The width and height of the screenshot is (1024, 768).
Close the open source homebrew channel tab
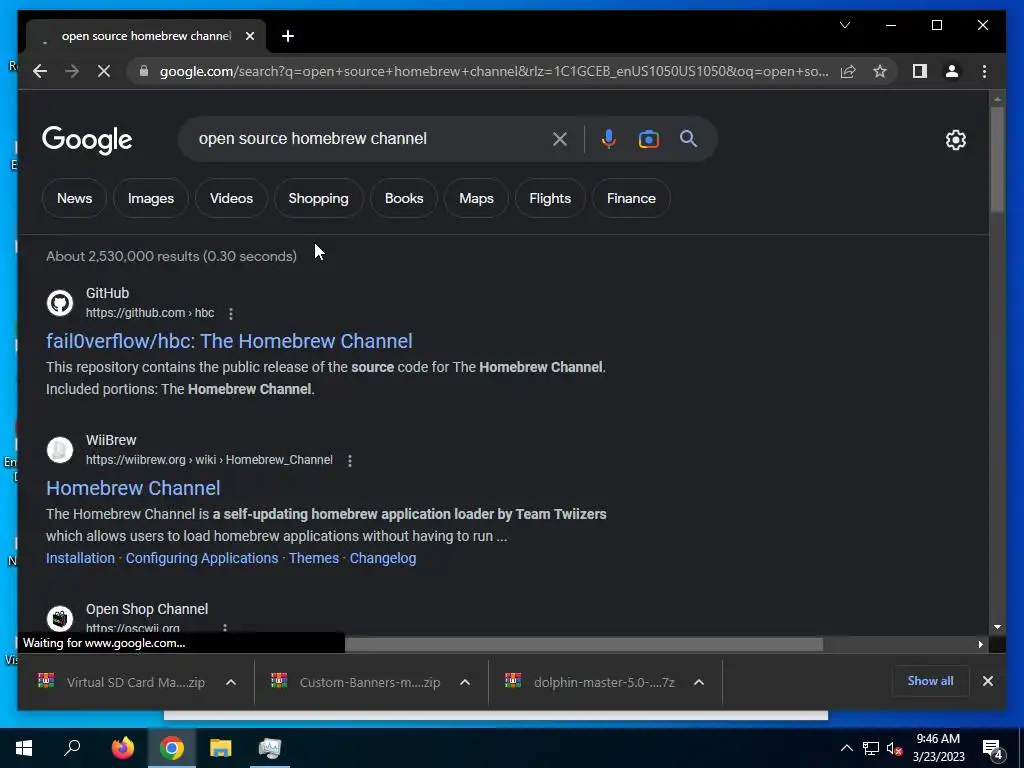pos(249,36)
